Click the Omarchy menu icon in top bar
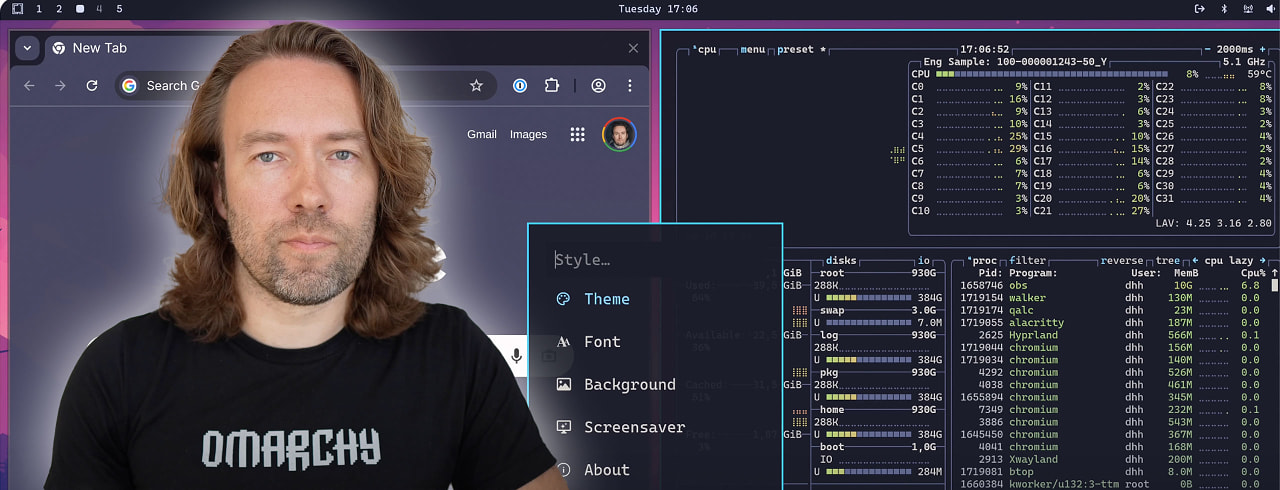 pyautogui.click(x=17, y=9)
